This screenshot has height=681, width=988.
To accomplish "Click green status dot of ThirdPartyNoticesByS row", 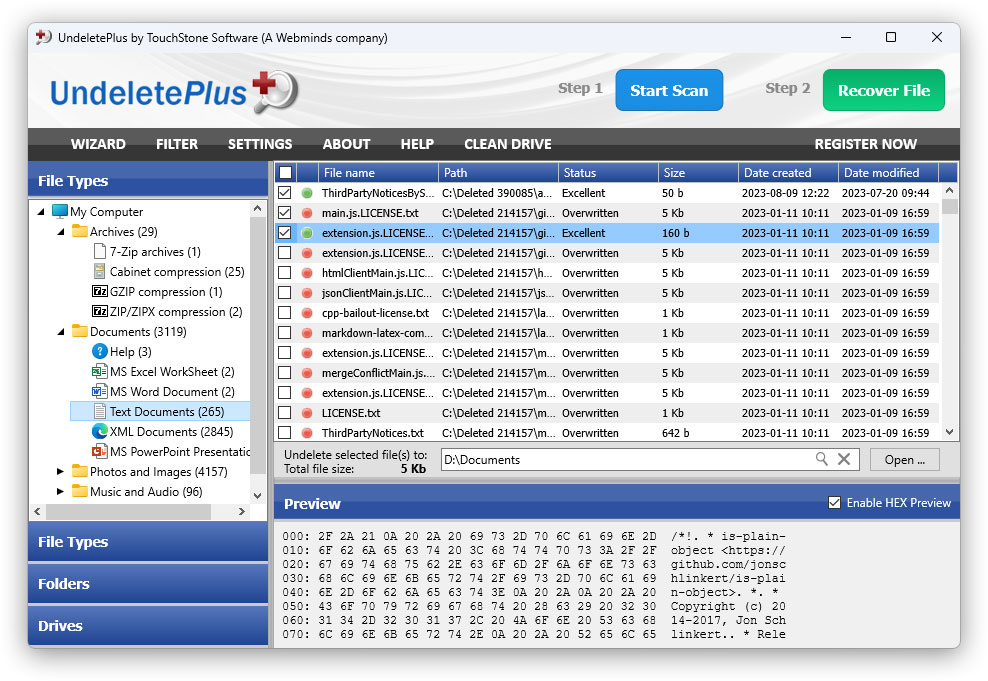I will tap(307, 193).
